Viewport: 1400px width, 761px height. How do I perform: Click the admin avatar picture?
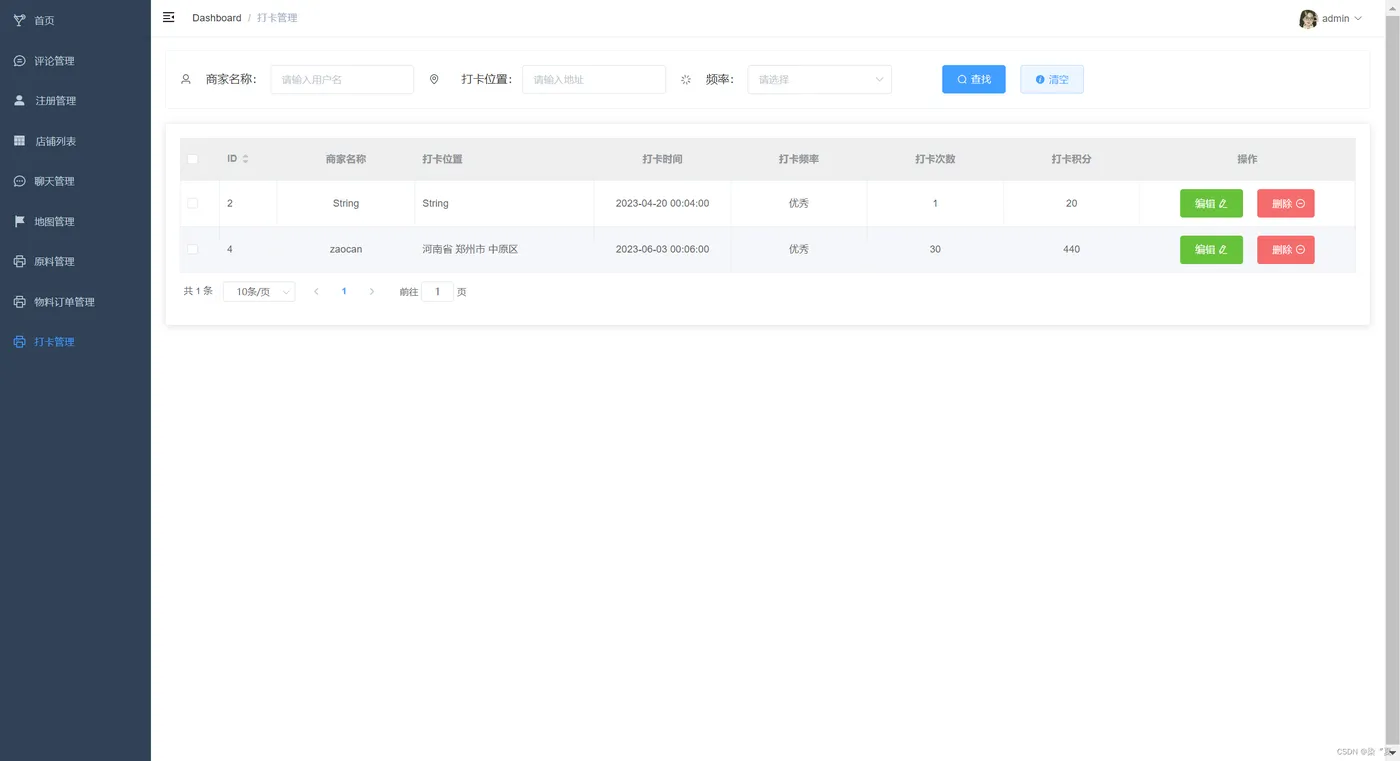click(x=1308, y=19)
